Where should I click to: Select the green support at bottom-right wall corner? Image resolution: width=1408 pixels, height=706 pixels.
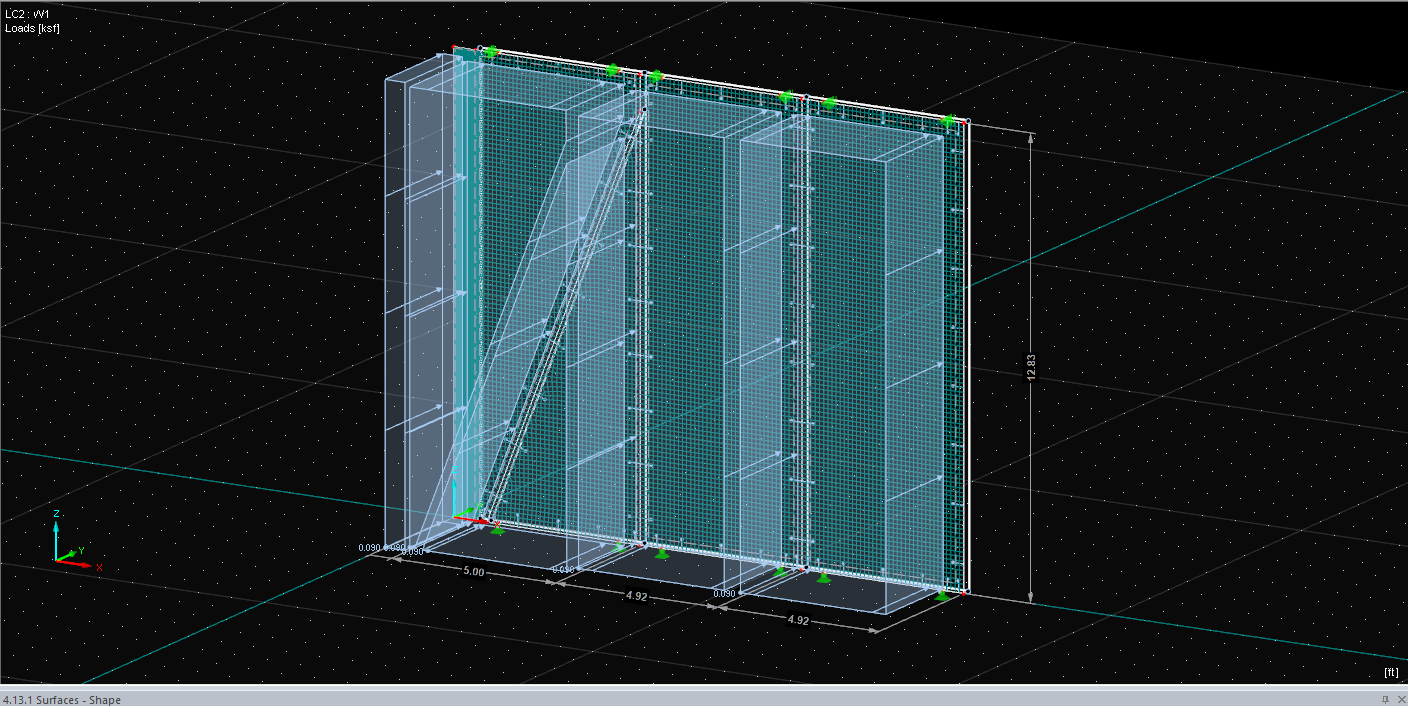pos(942,596)
